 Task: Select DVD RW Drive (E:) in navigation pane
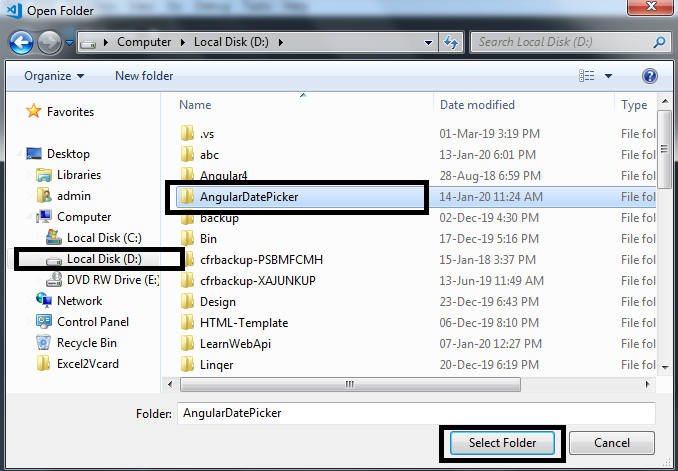[113, 280]
